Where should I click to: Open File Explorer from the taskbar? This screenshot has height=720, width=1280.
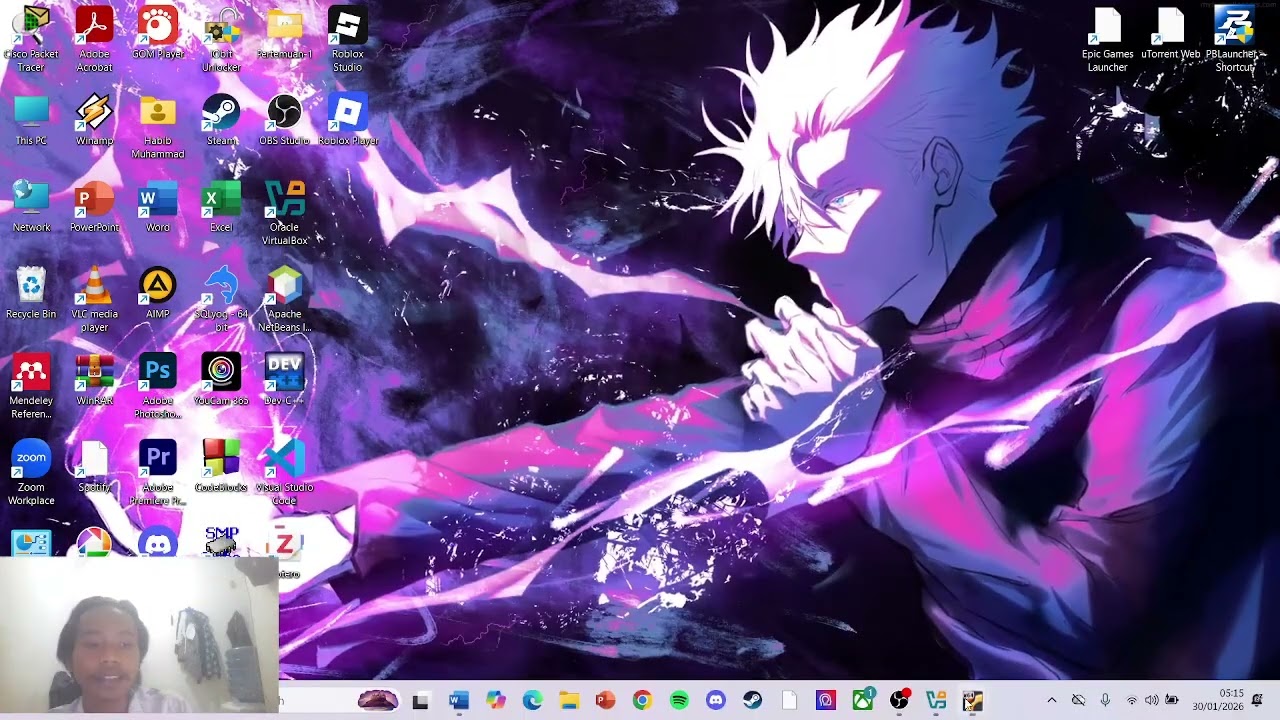point(568,701)
